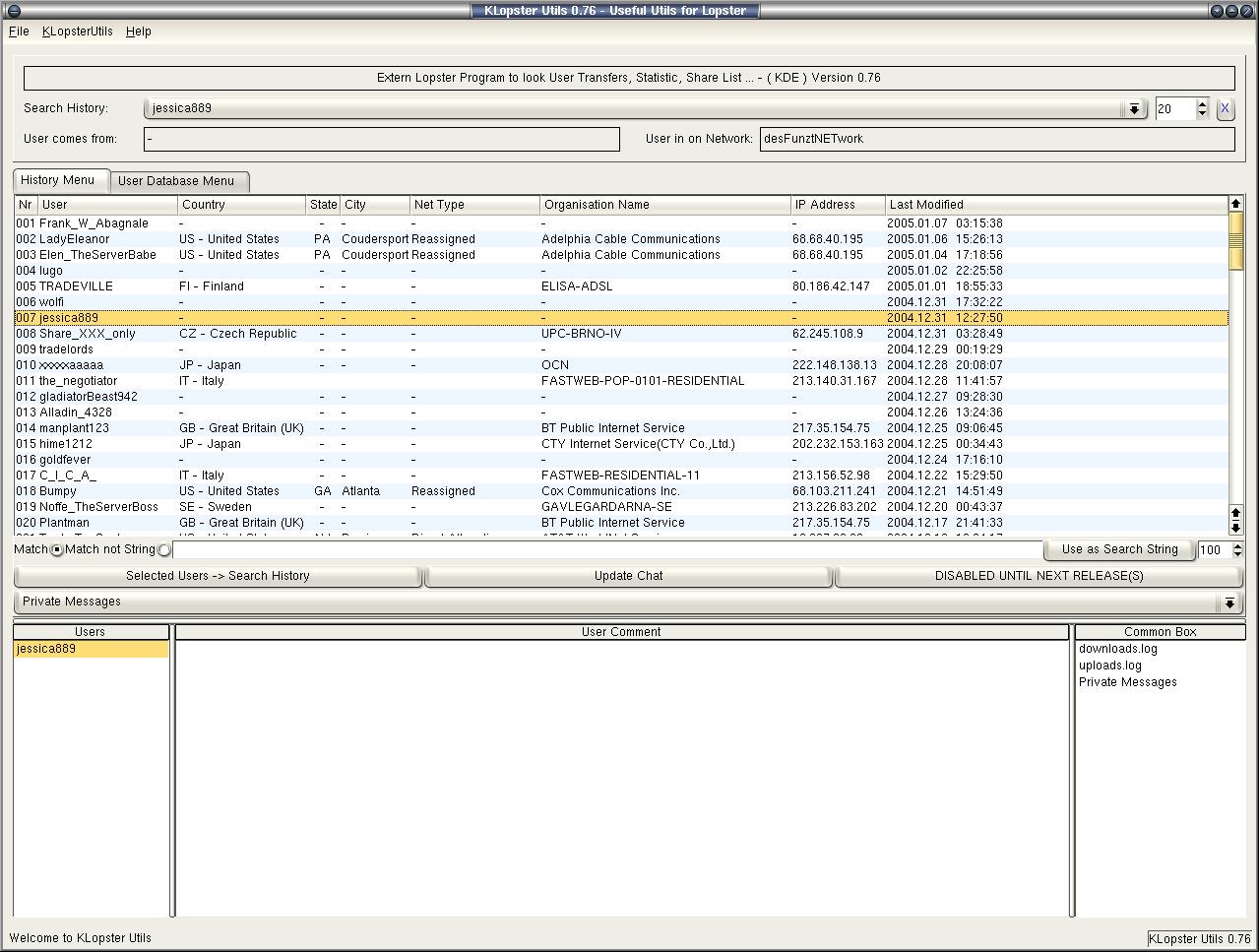1259x952 pixels.
Task: Open the KLopsterUtils menu
Action: 77,32
